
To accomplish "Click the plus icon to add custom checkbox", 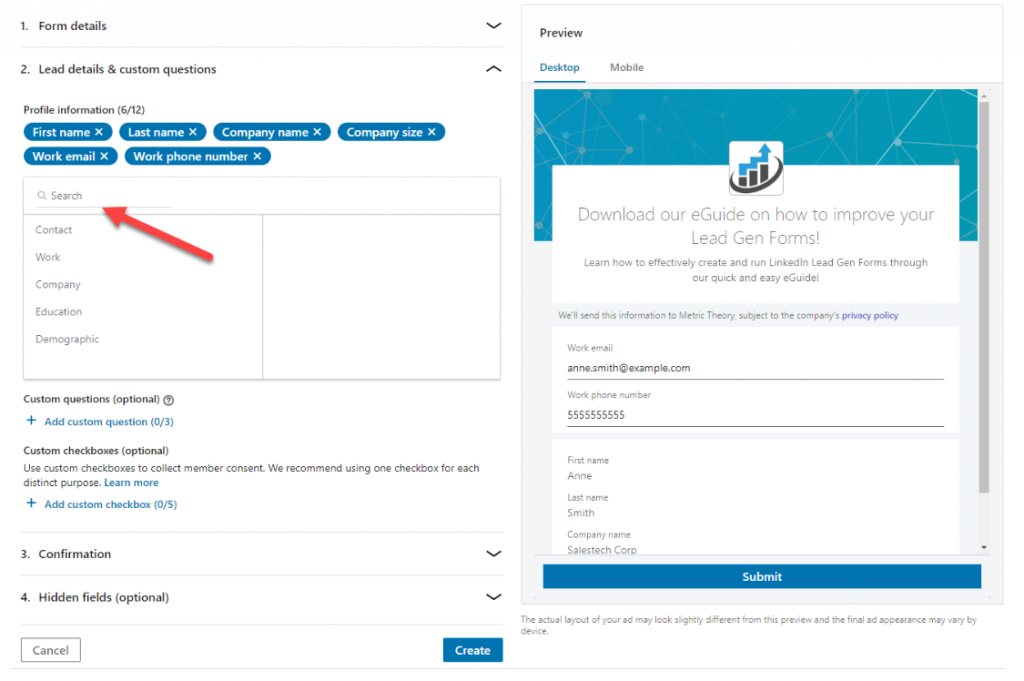I will point(31,504).
